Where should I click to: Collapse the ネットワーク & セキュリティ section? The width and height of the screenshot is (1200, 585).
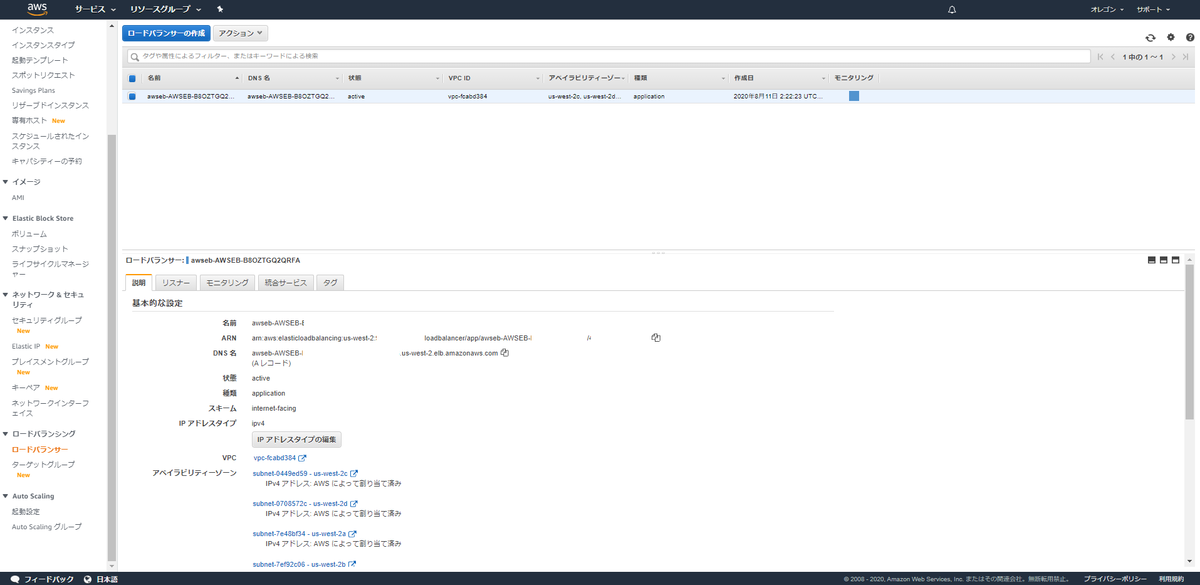tap(5, 295)
